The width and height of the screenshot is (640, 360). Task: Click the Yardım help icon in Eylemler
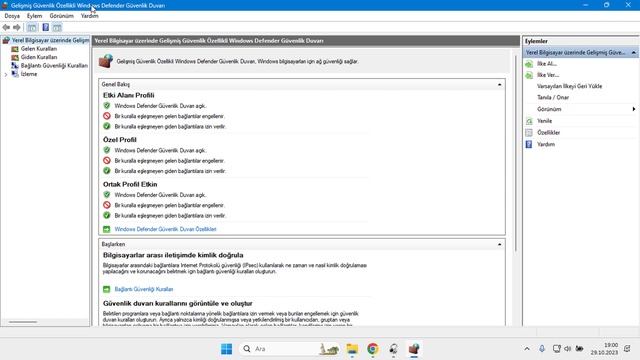529,144
